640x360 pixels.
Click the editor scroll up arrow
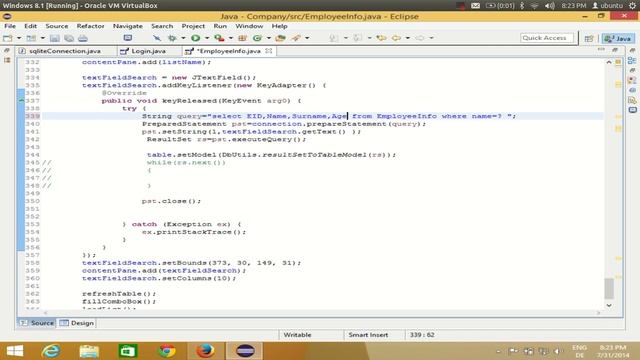(609, 62)
